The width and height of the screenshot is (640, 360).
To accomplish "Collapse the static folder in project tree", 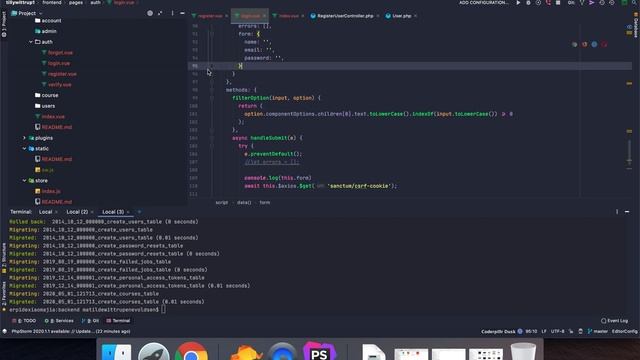I will click(x=24, y=149).
